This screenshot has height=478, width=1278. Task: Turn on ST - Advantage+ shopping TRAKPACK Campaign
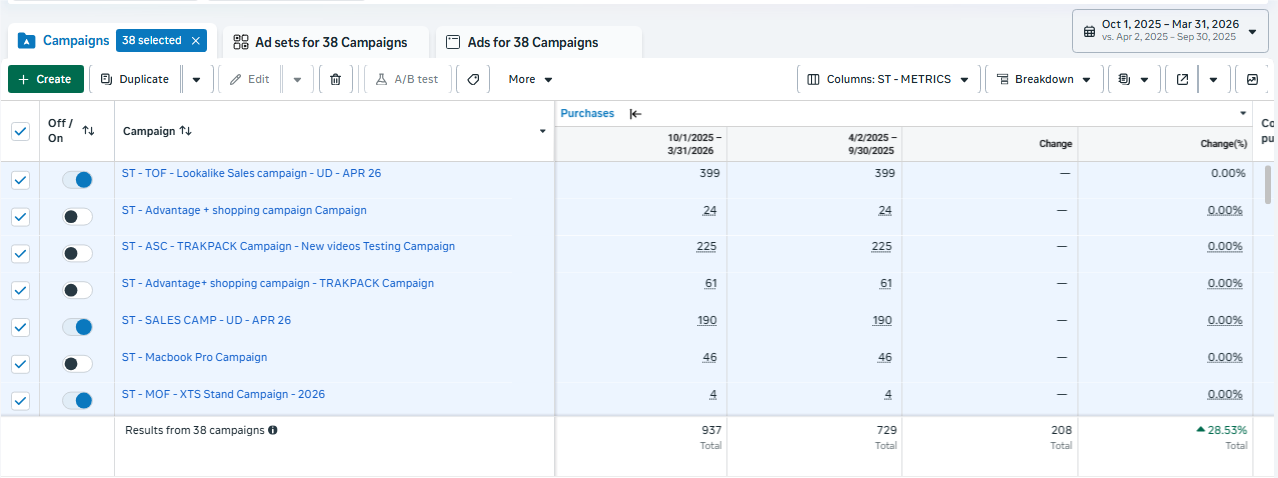point(77,290)
